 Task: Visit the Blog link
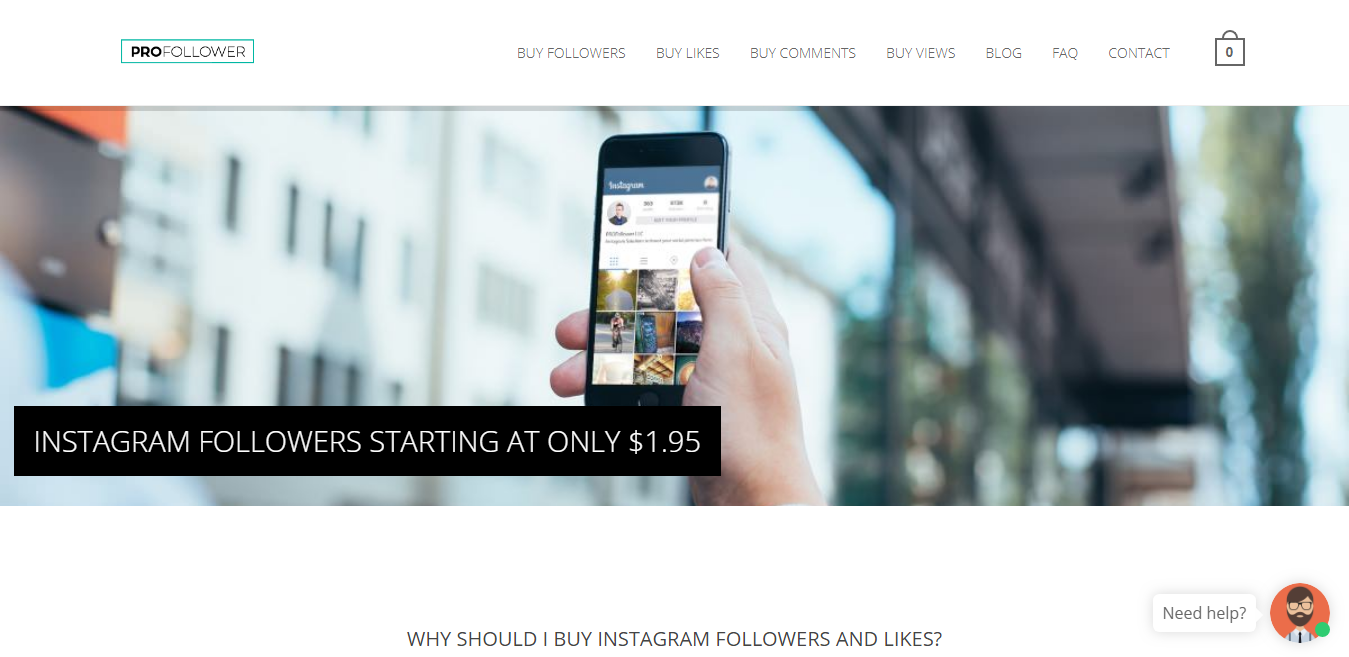[x=1004, y=53]
